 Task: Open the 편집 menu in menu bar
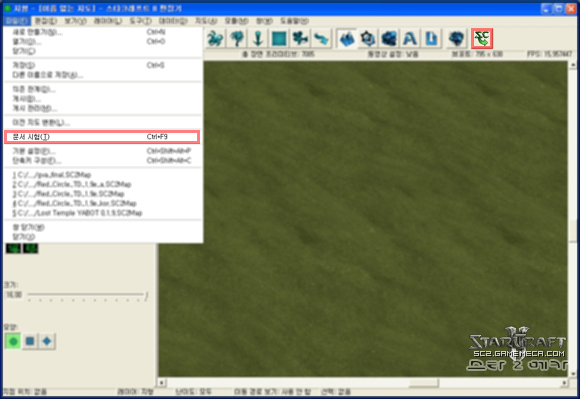pos(46,21)
